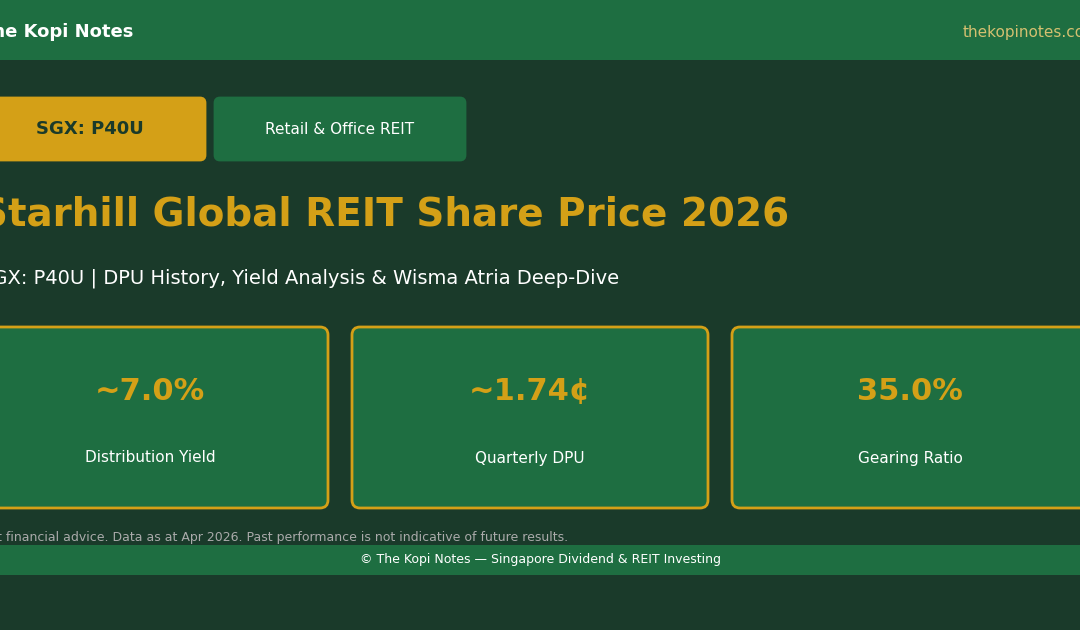Open the ~7.0% Distribution Yield card
1080x630 pixels.
[x=163, y=417]
